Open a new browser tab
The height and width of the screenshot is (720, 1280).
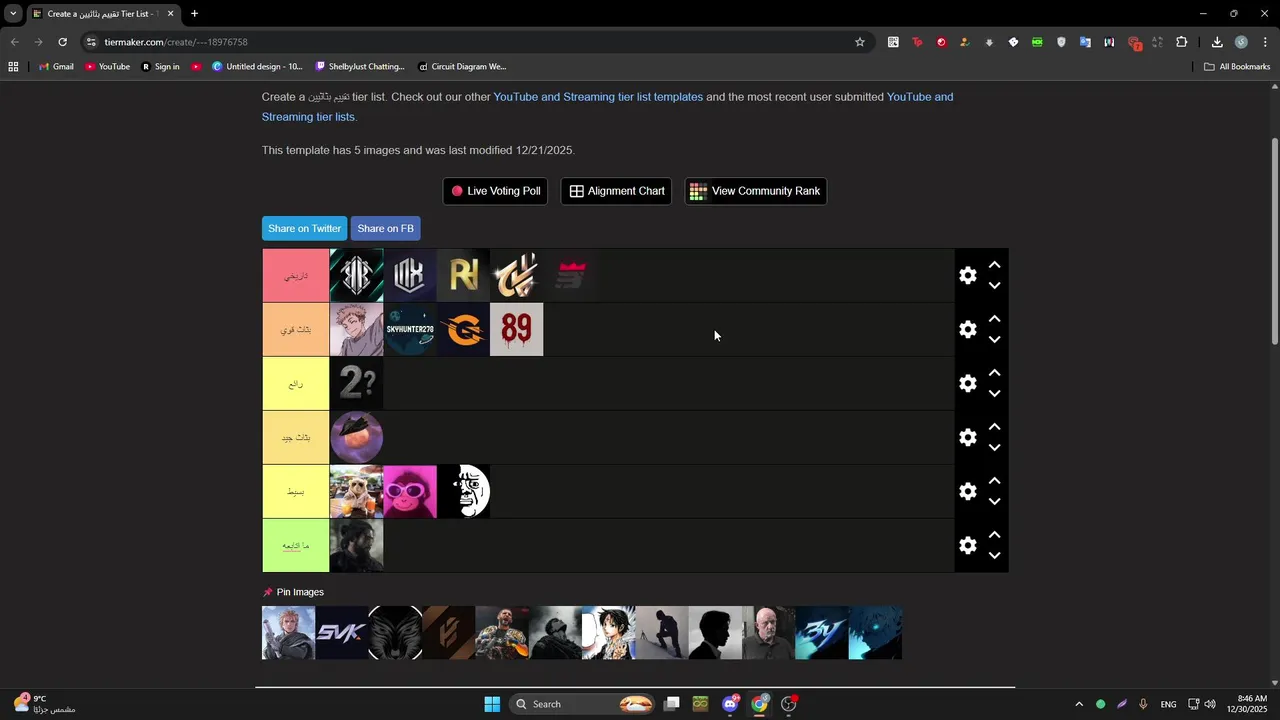[194, 14]
